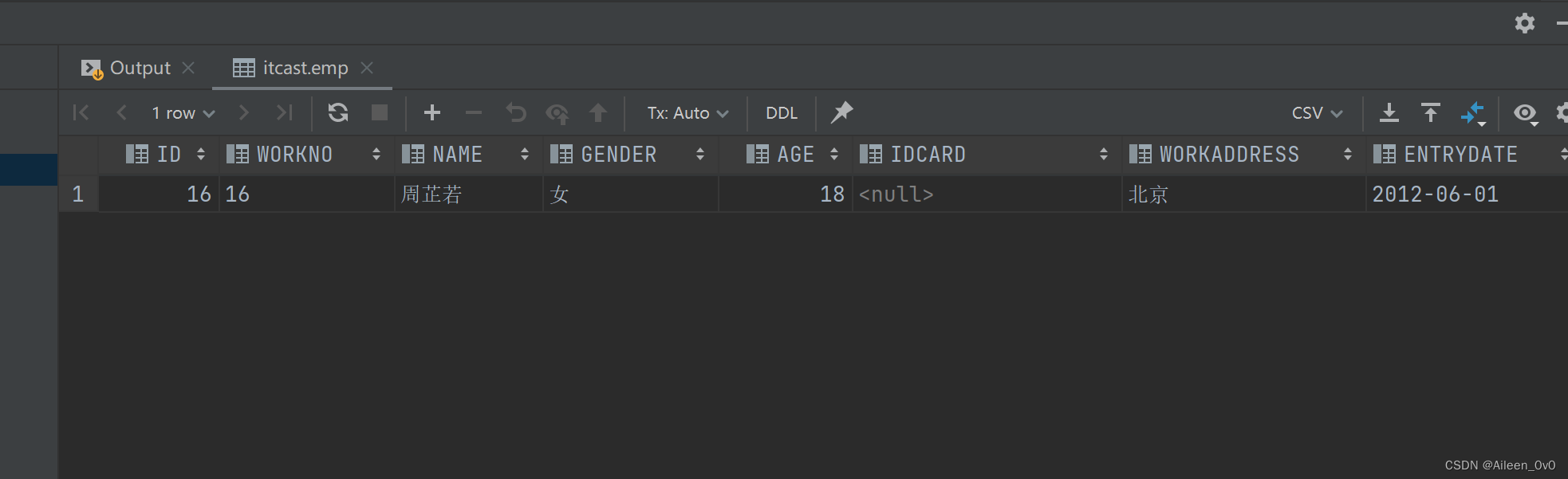The image size is (1568, 479).
Task: Click the reload page refresh icon
Action: [338, 112]
